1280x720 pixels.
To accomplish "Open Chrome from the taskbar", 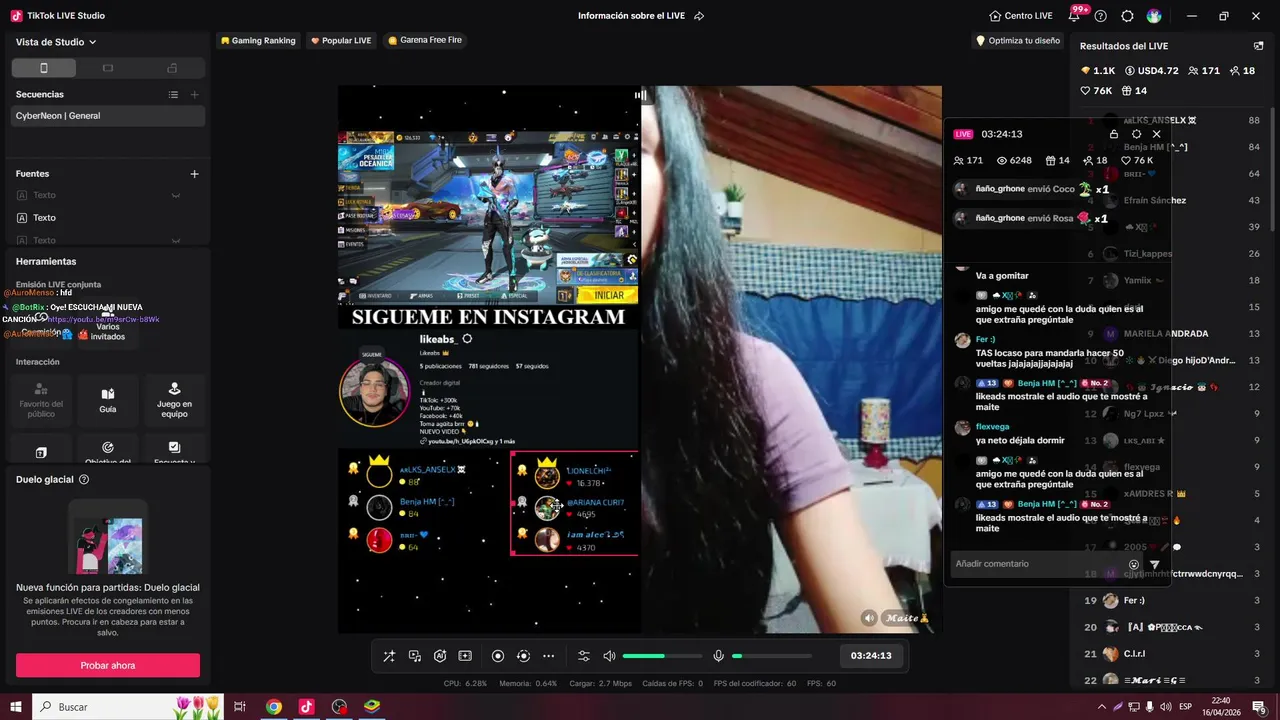I will [274, 707].
